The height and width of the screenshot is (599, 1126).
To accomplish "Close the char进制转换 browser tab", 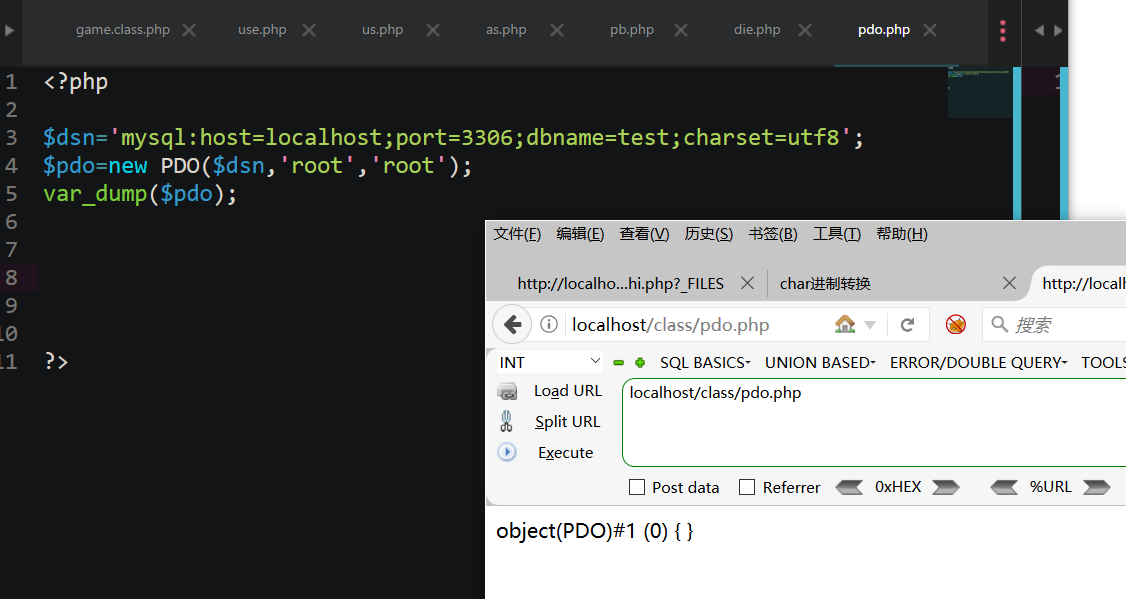I will tap(1009, 283).
